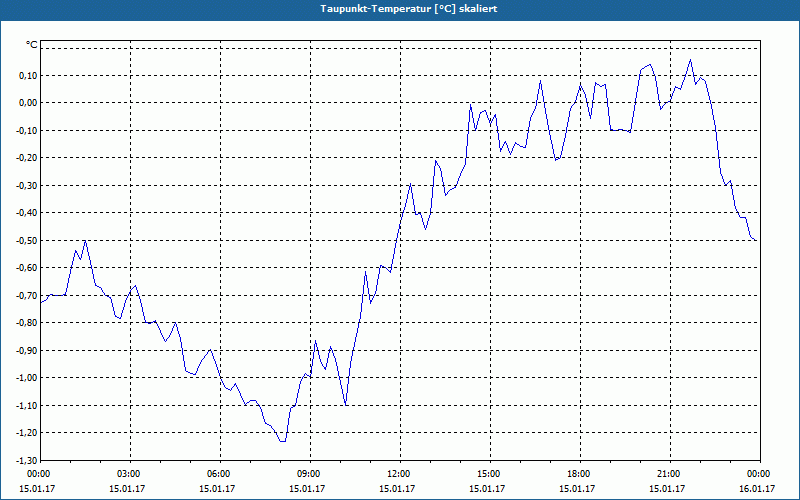Click the -0,30 y-axis label
This screenshot has width=800, height=500.
27,186
